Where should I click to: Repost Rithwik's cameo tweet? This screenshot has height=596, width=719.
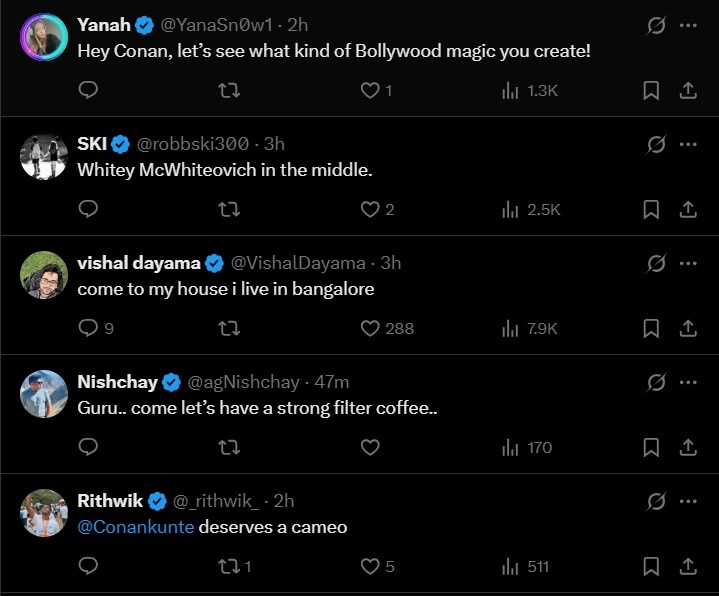point(229,566)
